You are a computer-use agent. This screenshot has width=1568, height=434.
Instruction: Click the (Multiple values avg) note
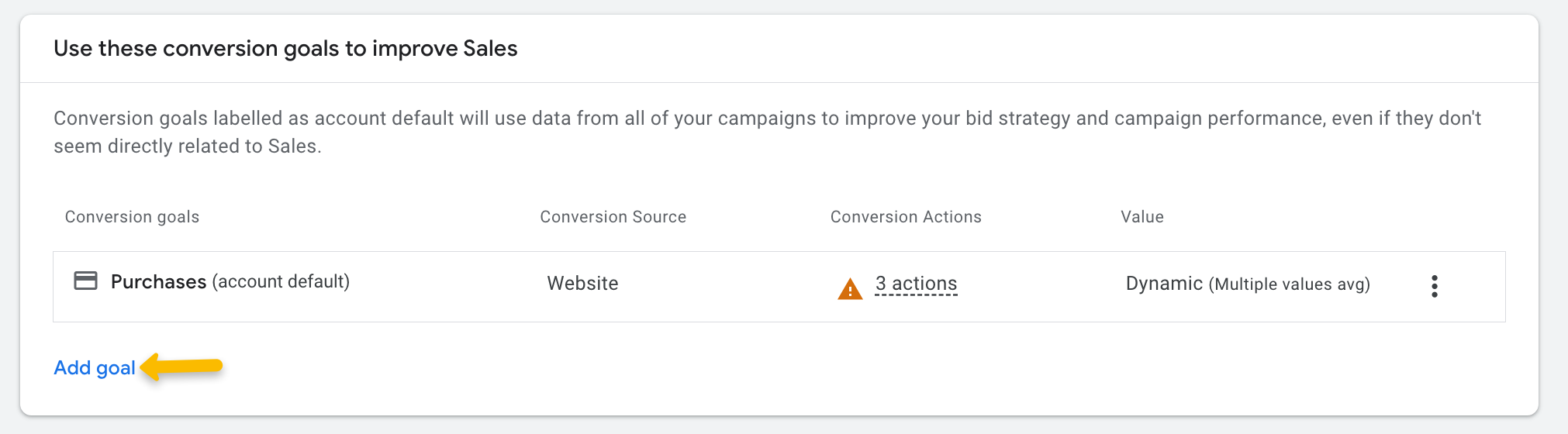(x=1289, y=284)
